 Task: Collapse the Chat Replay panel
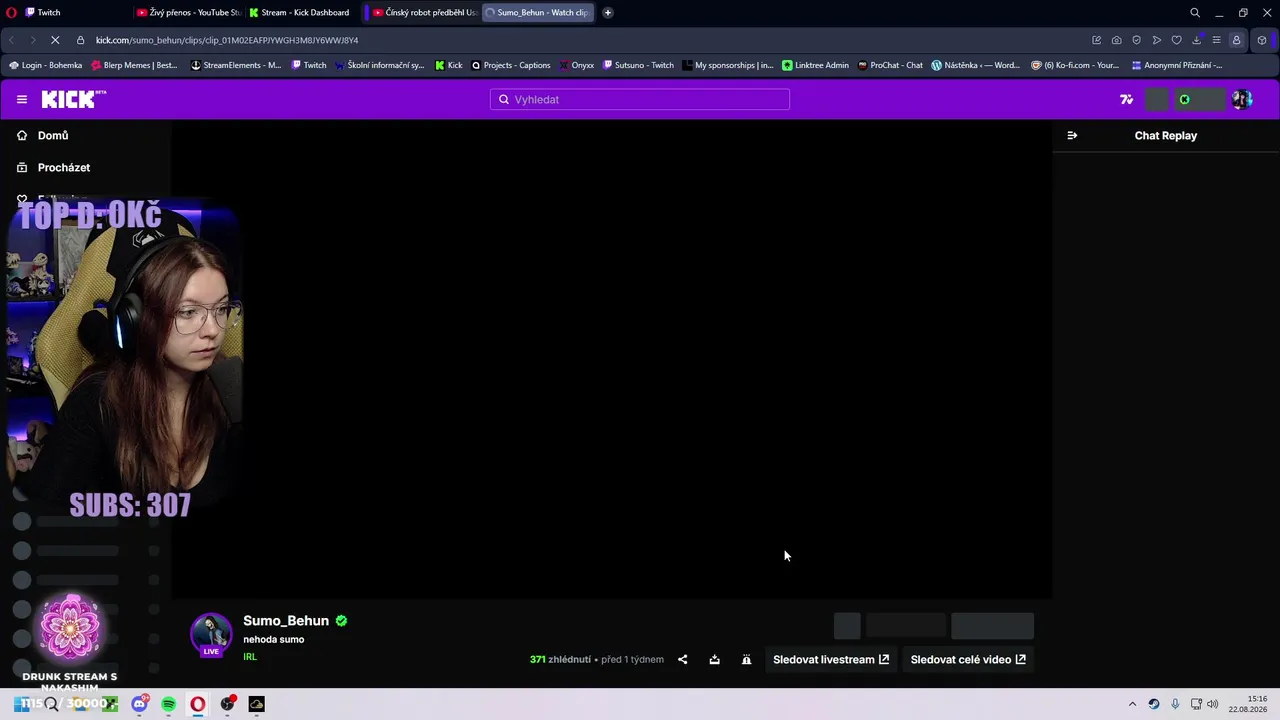[x=1072, y=135]
